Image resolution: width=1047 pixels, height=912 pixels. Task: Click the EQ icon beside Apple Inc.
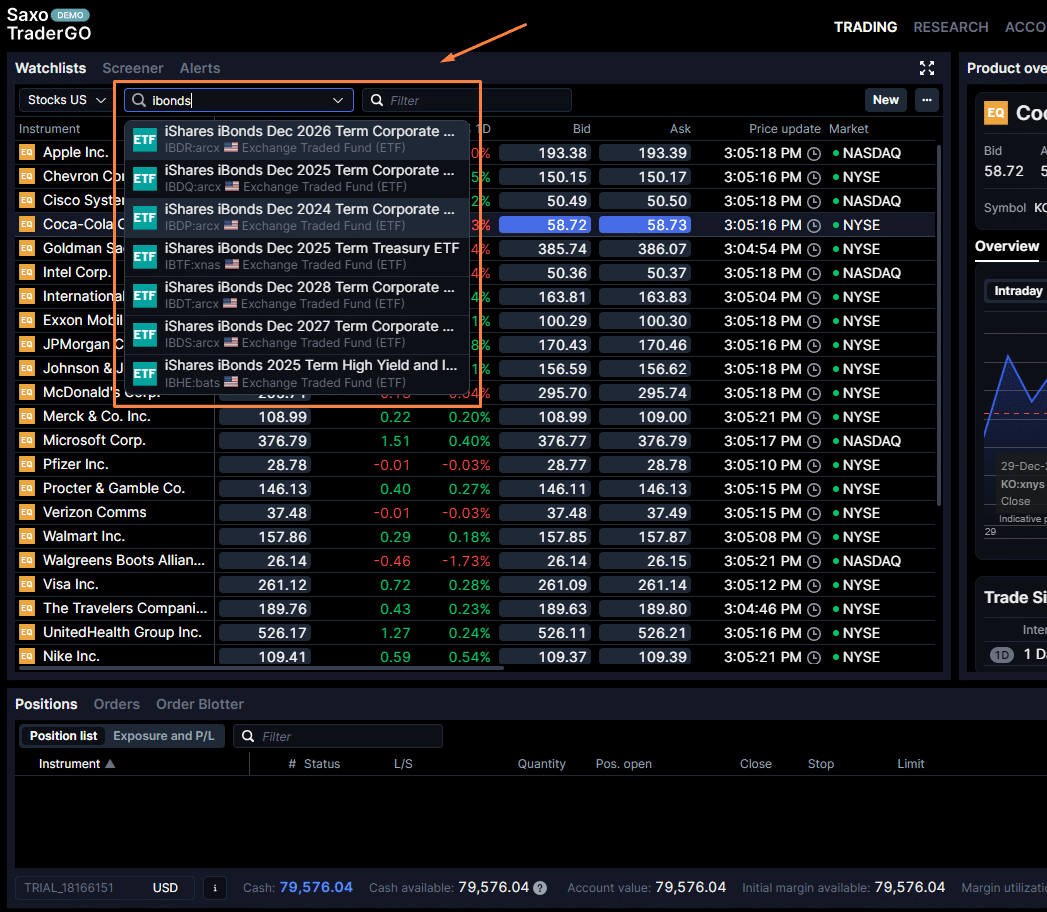tap(27, 152)
